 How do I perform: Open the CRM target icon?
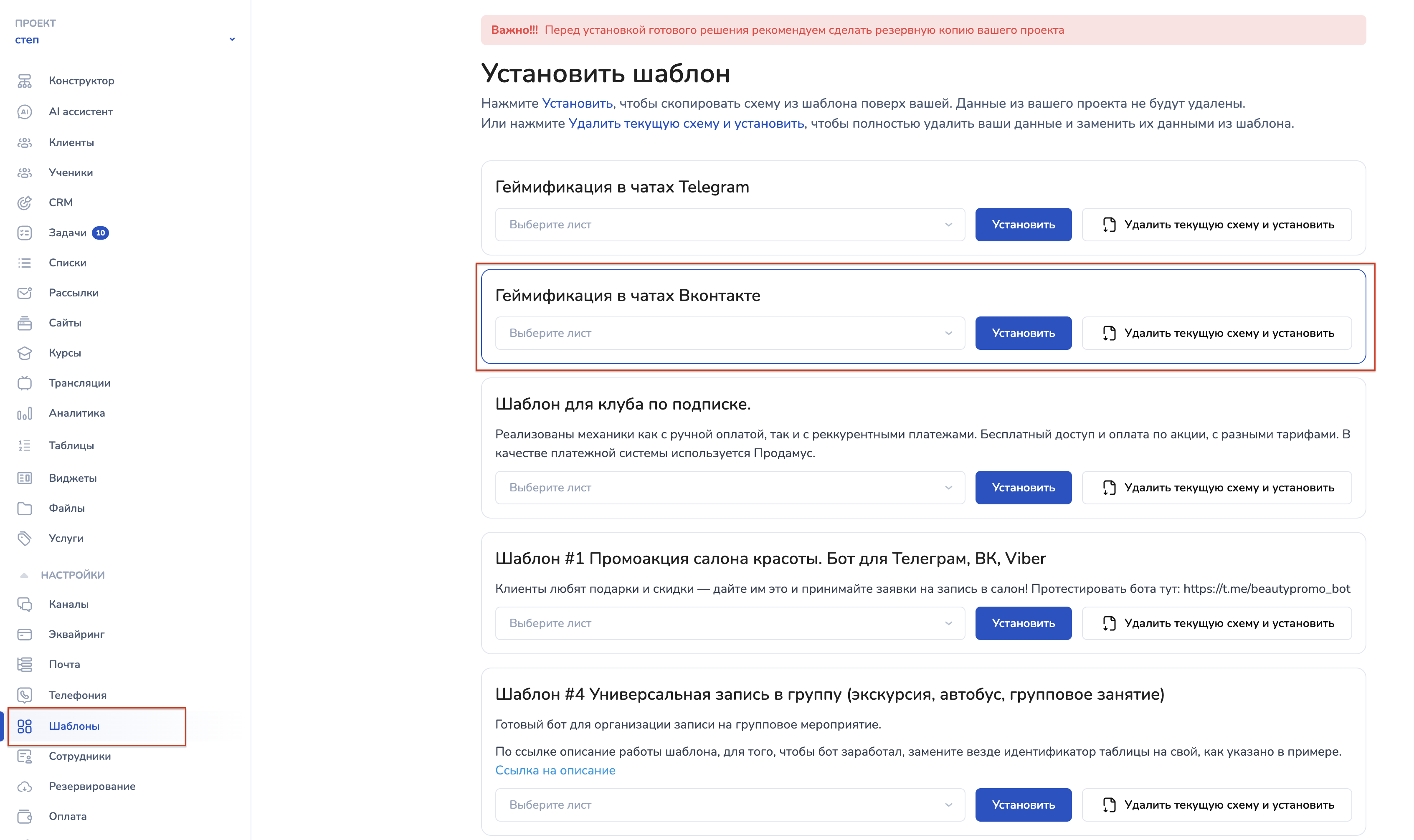coord(24,202)
